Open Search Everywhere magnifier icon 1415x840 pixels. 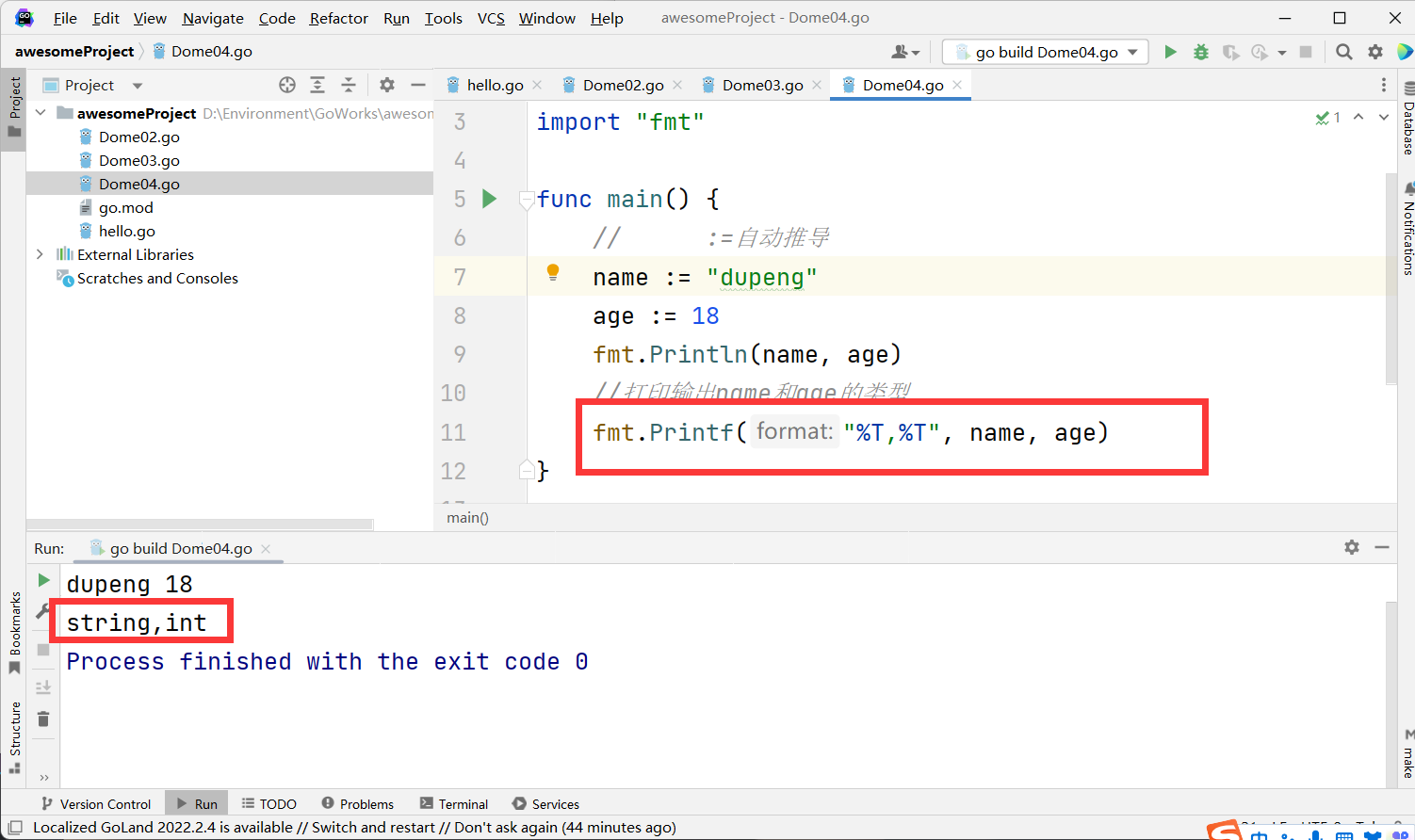[1344, 52]
